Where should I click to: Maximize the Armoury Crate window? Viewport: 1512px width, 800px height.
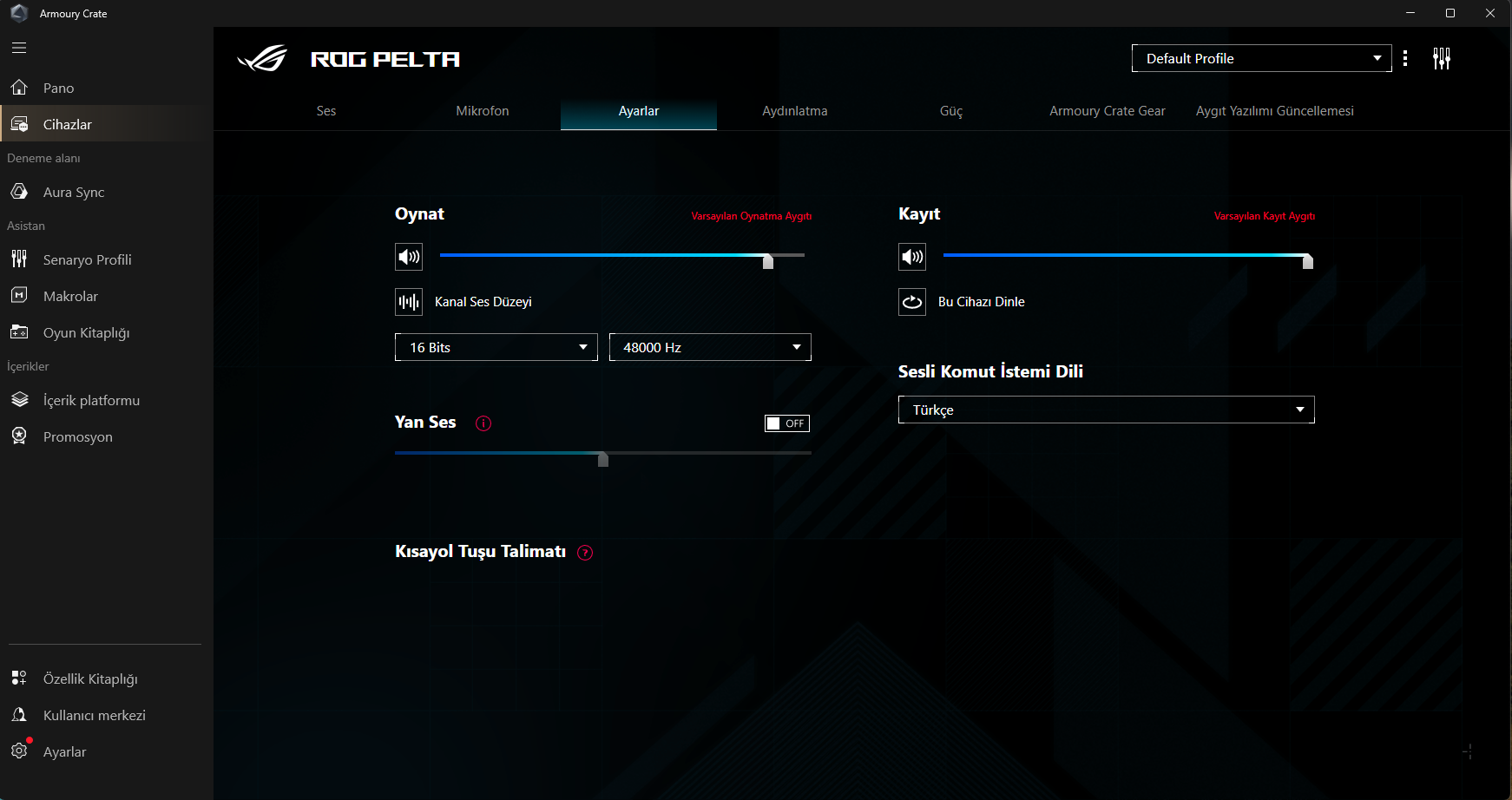point(1450,13)
